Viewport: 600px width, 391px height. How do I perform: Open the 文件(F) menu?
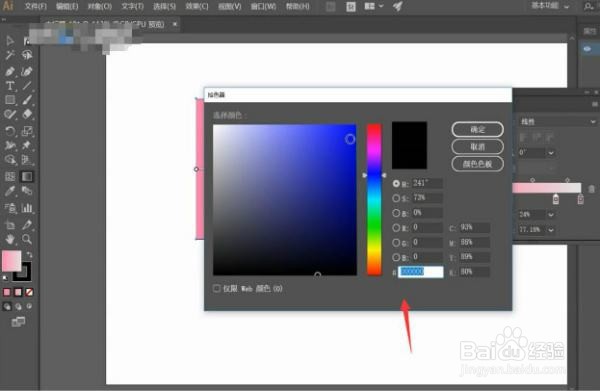(36, 7)
